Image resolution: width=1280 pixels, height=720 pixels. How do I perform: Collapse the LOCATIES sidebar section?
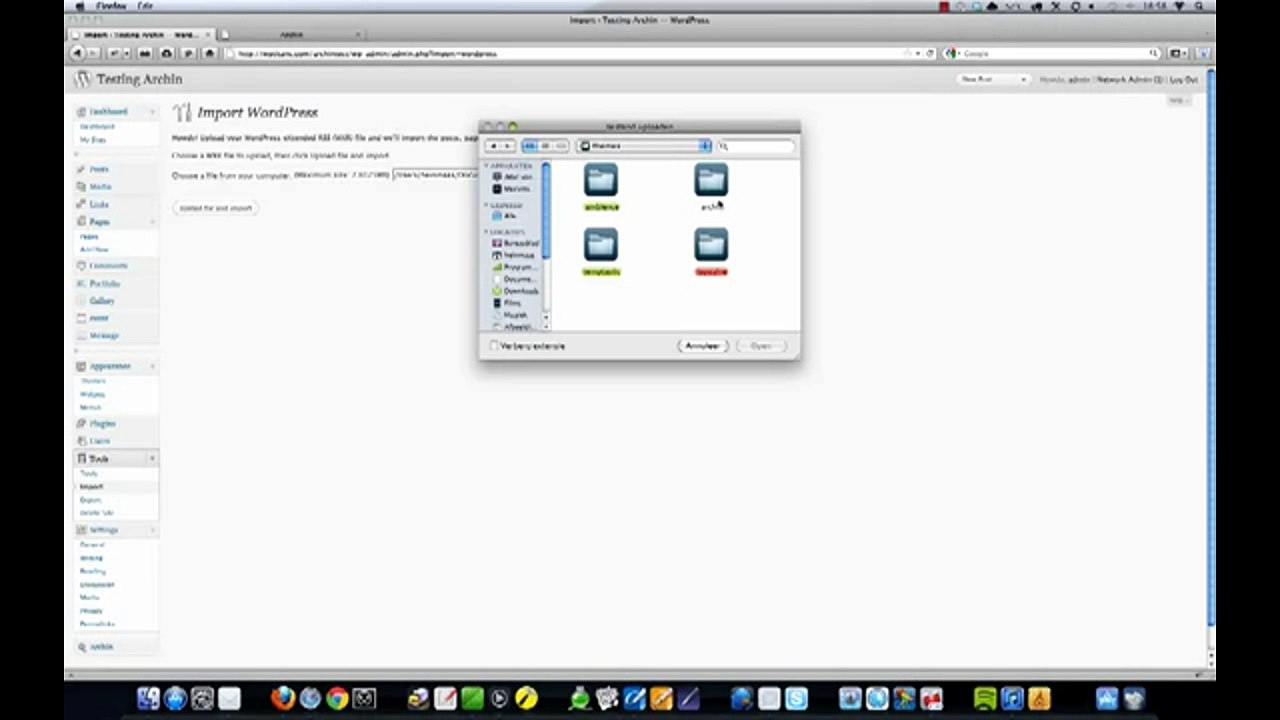[487, 232]
